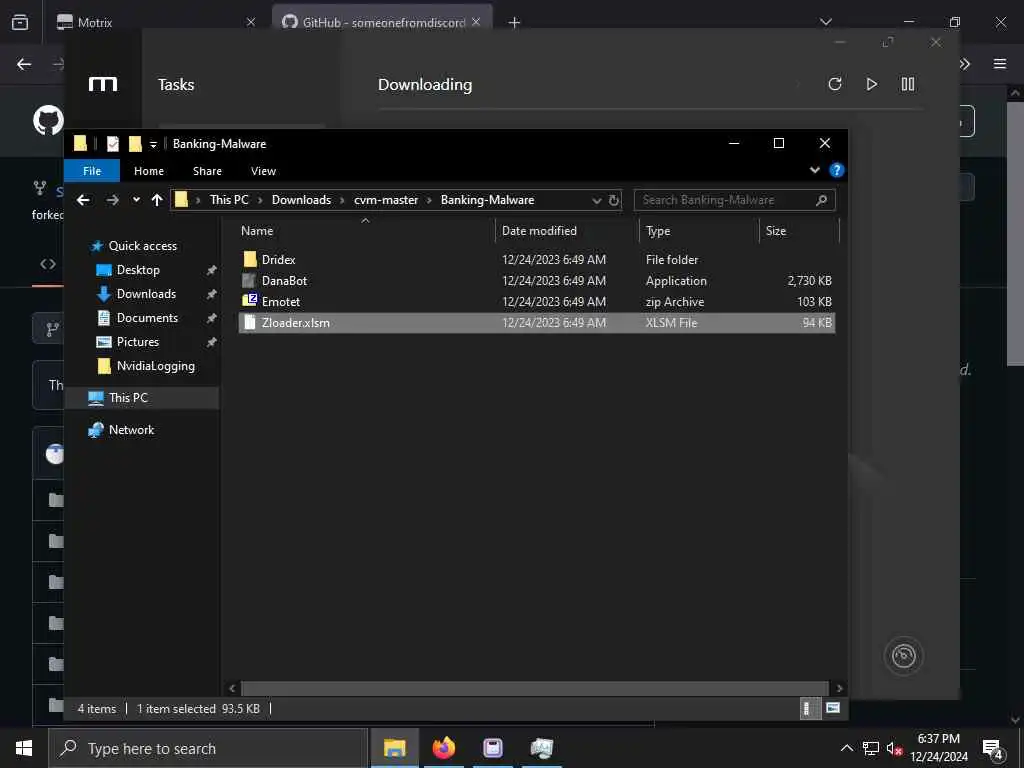Open a new browser tab

[x=514, y=23]
